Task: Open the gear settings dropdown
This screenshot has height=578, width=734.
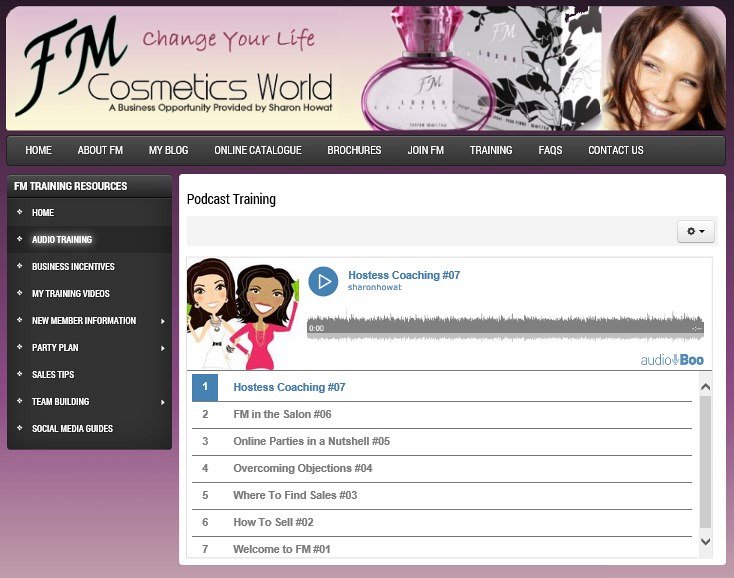Action: pyautogui.click(x=696, y=231)
